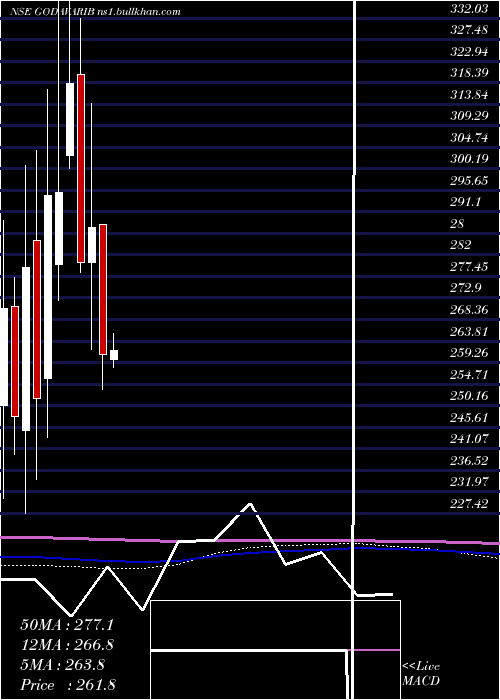
Task: Click the 50MA : 277.1 value
Action: point(67,625)
